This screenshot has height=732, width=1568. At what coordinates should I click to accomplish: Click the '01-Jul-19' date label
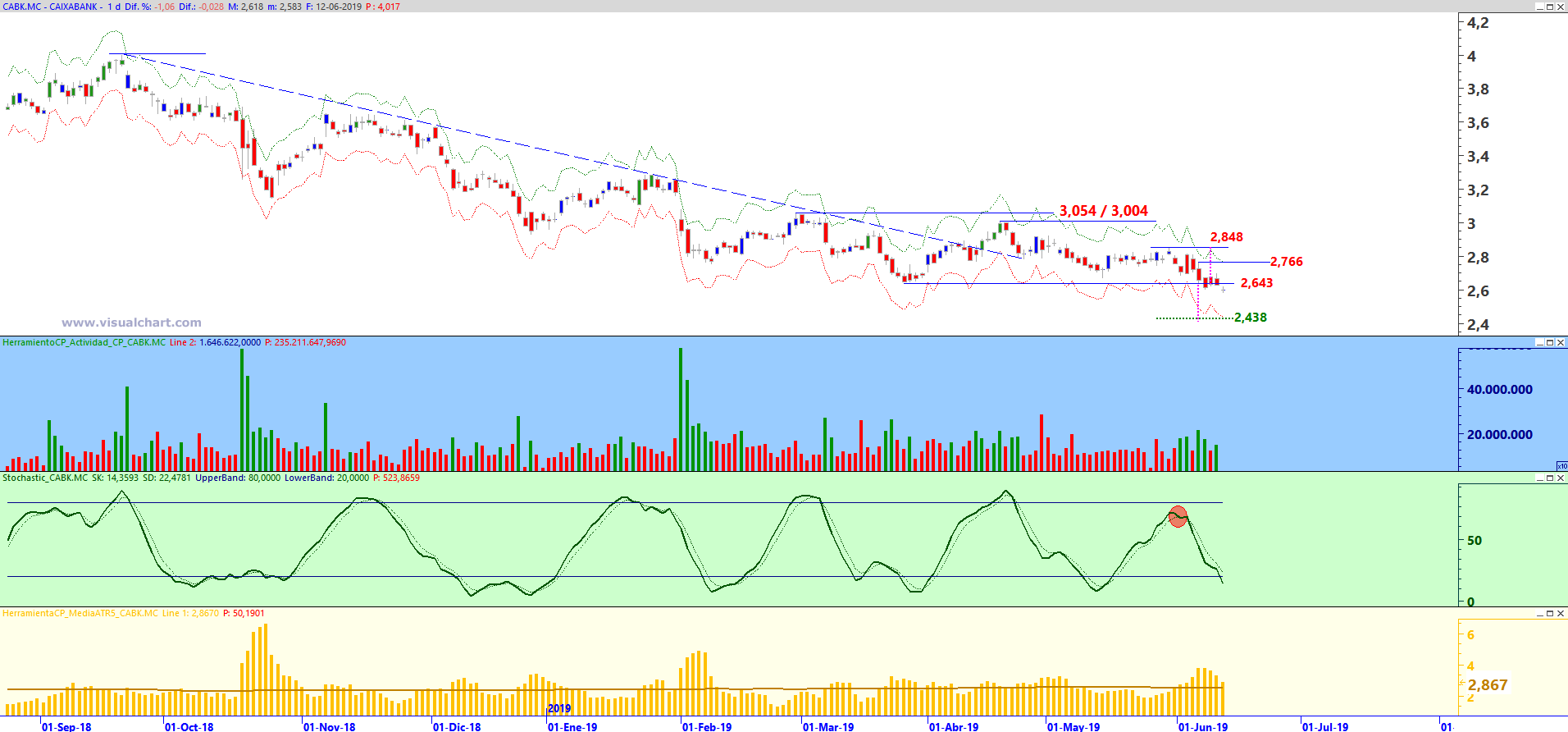[x=1325, y=726]
